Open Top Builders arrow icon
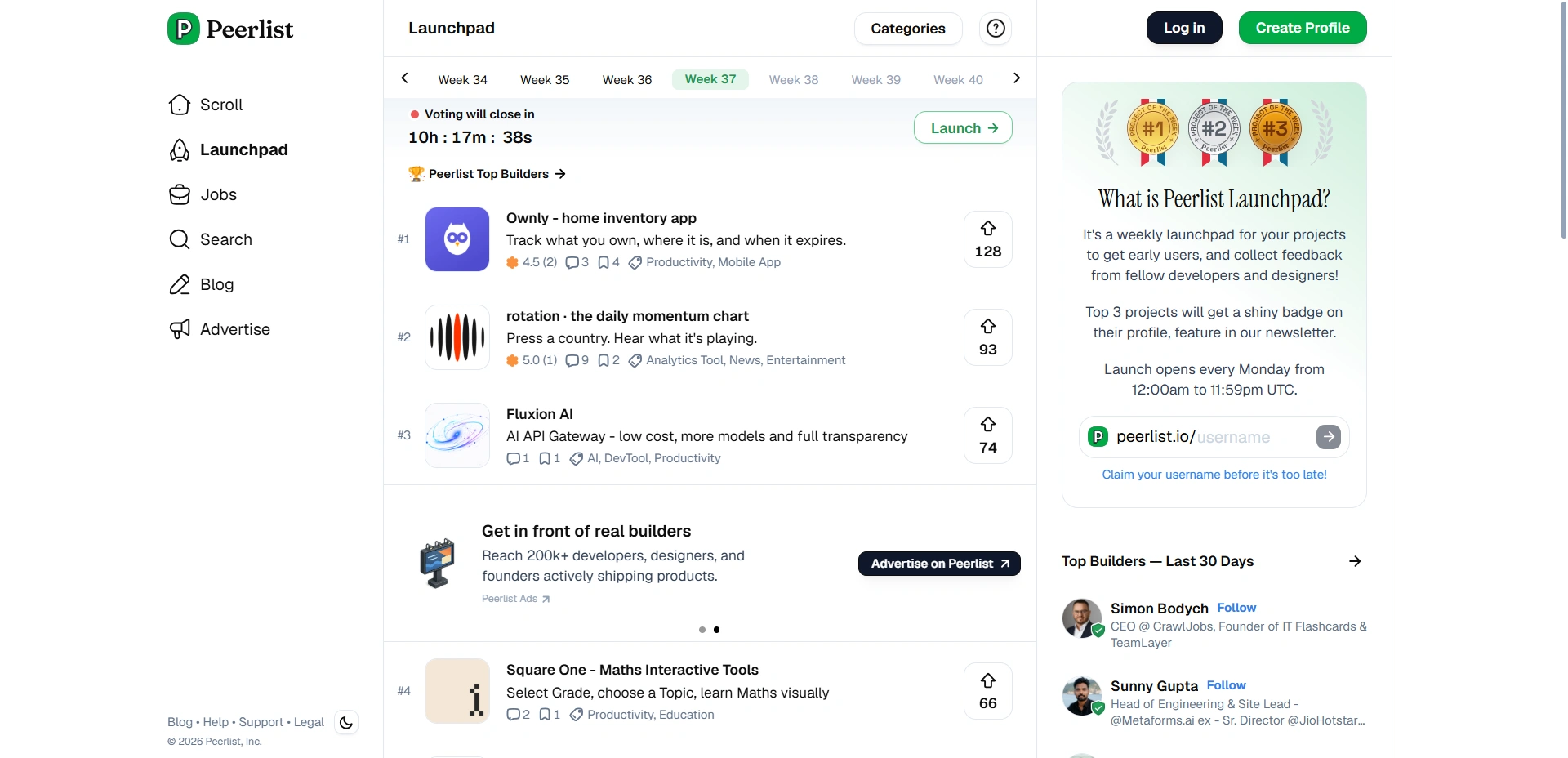The height and width of the screenshot is (758, 1568). pyautogui.click(x=1355, y=561)
